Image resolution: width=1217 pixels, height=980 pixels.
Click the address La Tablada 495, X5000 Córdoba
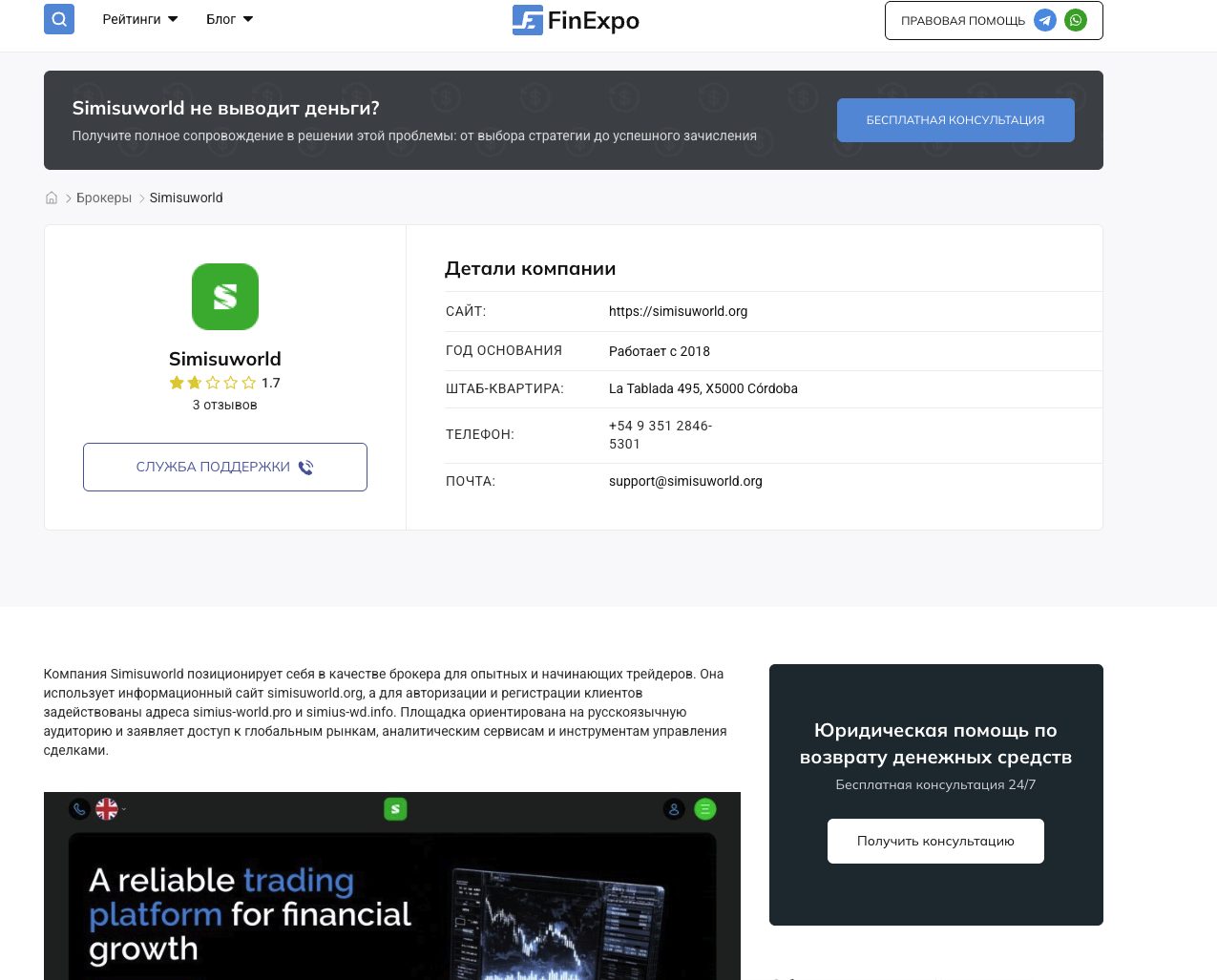[x=703, y=388]
